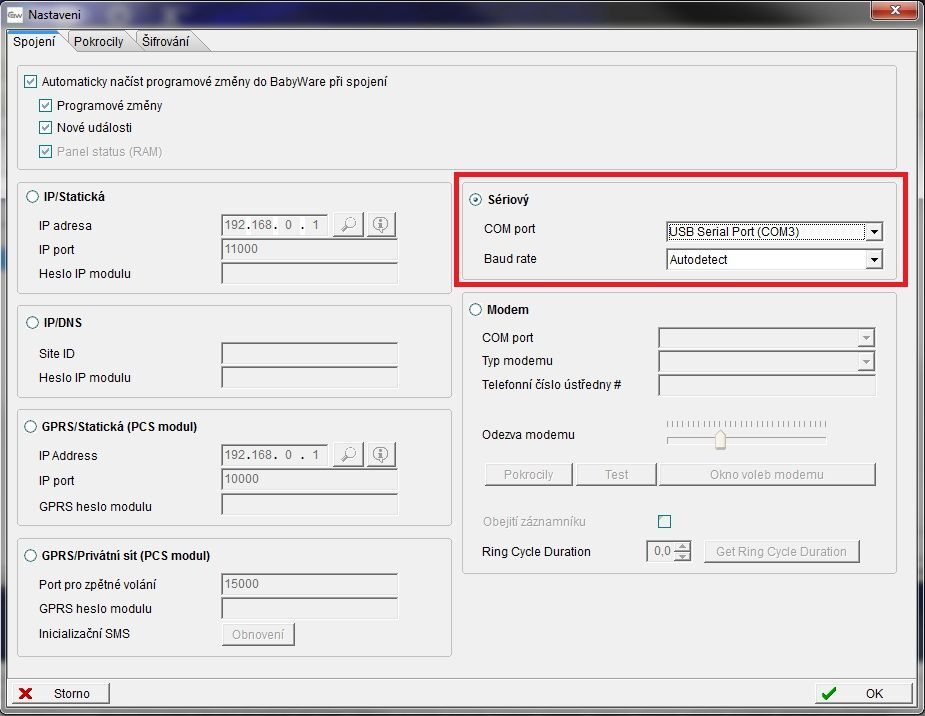Image resolution: width=925 pixels, height=716 pixels.
Task: Switch to the Šifrování tab
Action: coord(167,42)
